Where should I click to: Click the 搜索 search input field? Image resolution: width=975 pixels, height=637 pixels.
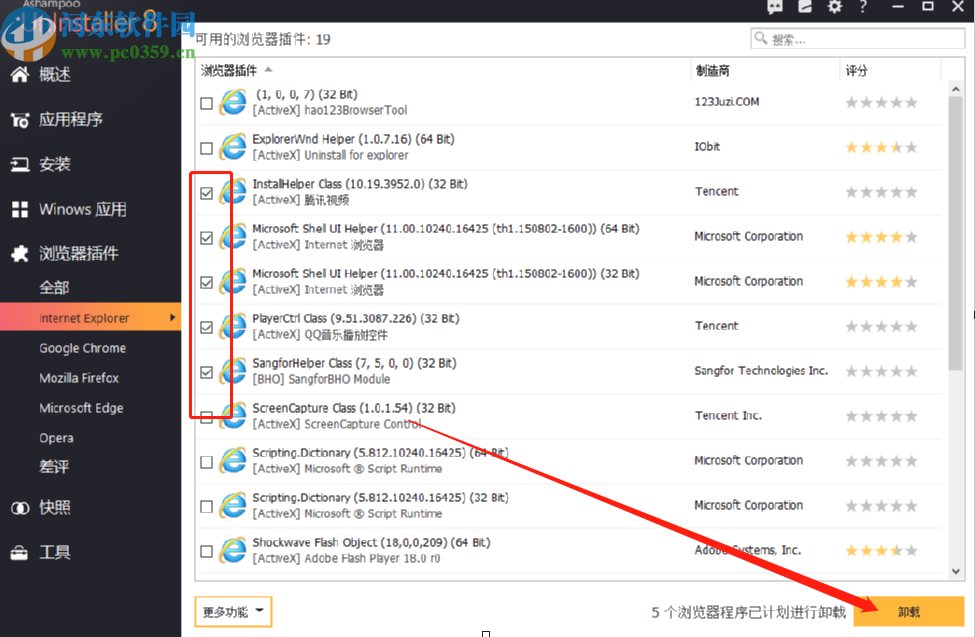pyautogui.click(x=857, y=39)
